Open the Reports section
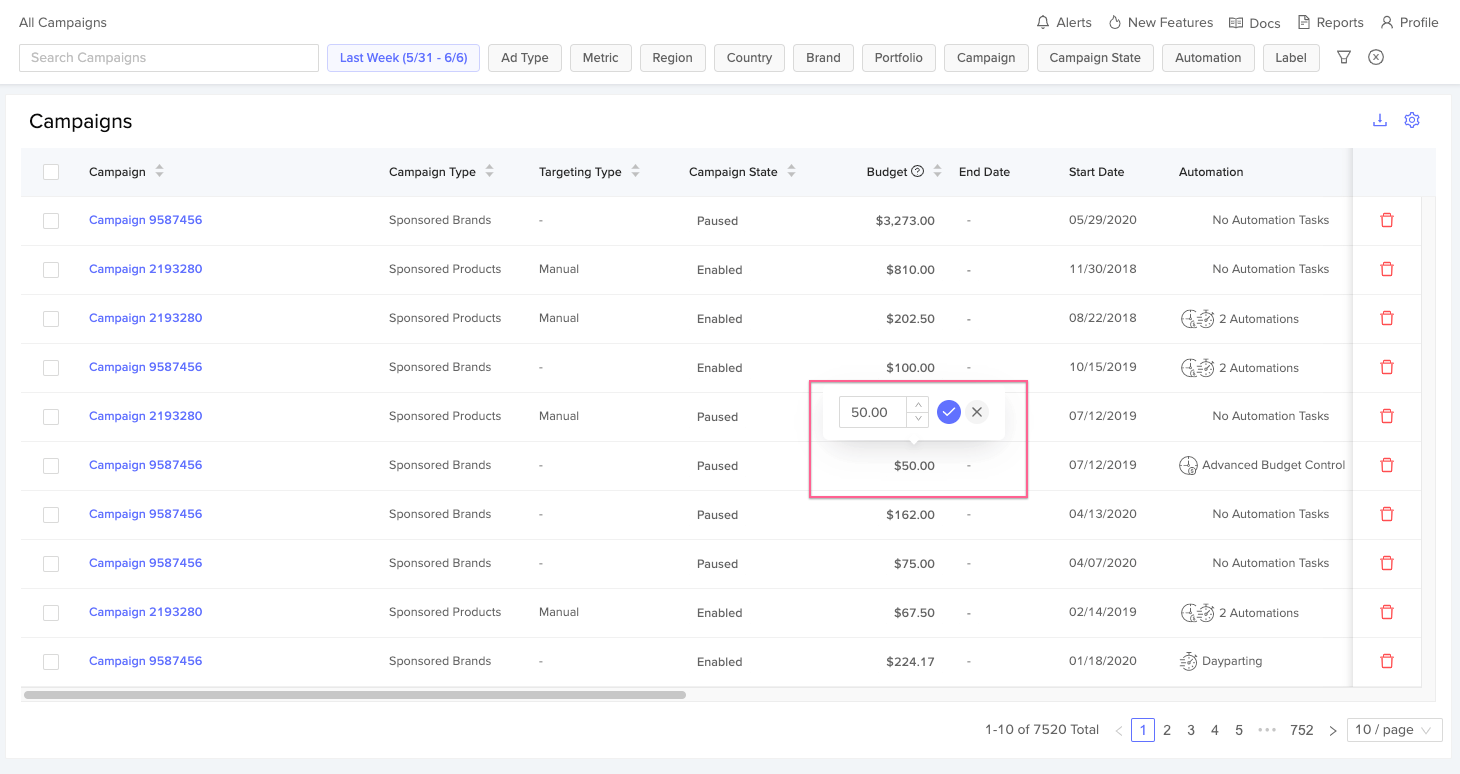Screen dimensions: 1460x774 click(1330, 22)
